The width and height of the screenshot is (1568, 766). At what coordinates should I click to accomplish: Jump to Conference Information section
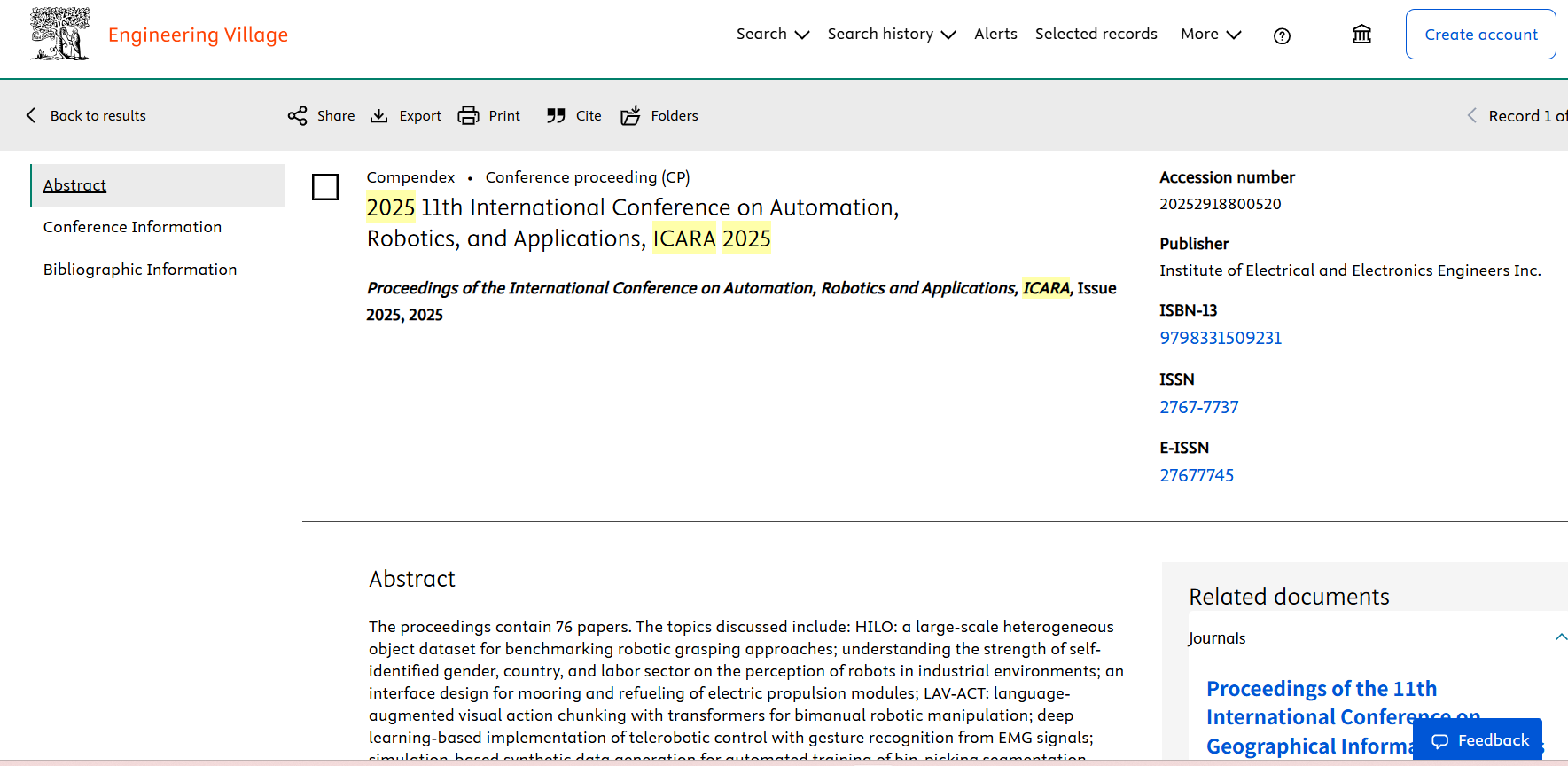click(132, 227)
